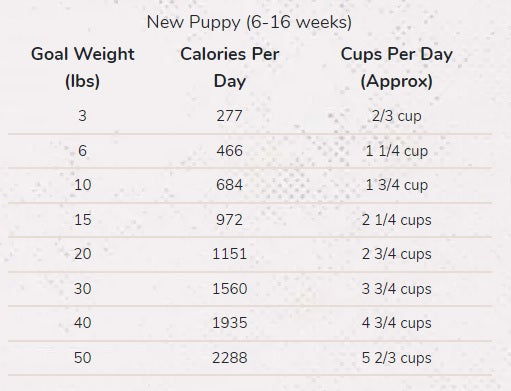Select the 2 1/4 cups cell
The width and height of the screenshot is (511, 391).
point(397,220)
